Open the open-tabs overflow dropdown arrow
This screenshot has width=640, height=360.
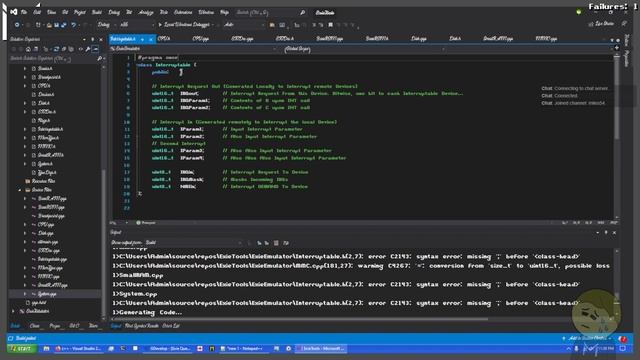pyautogui.click(x=611, y=40)
